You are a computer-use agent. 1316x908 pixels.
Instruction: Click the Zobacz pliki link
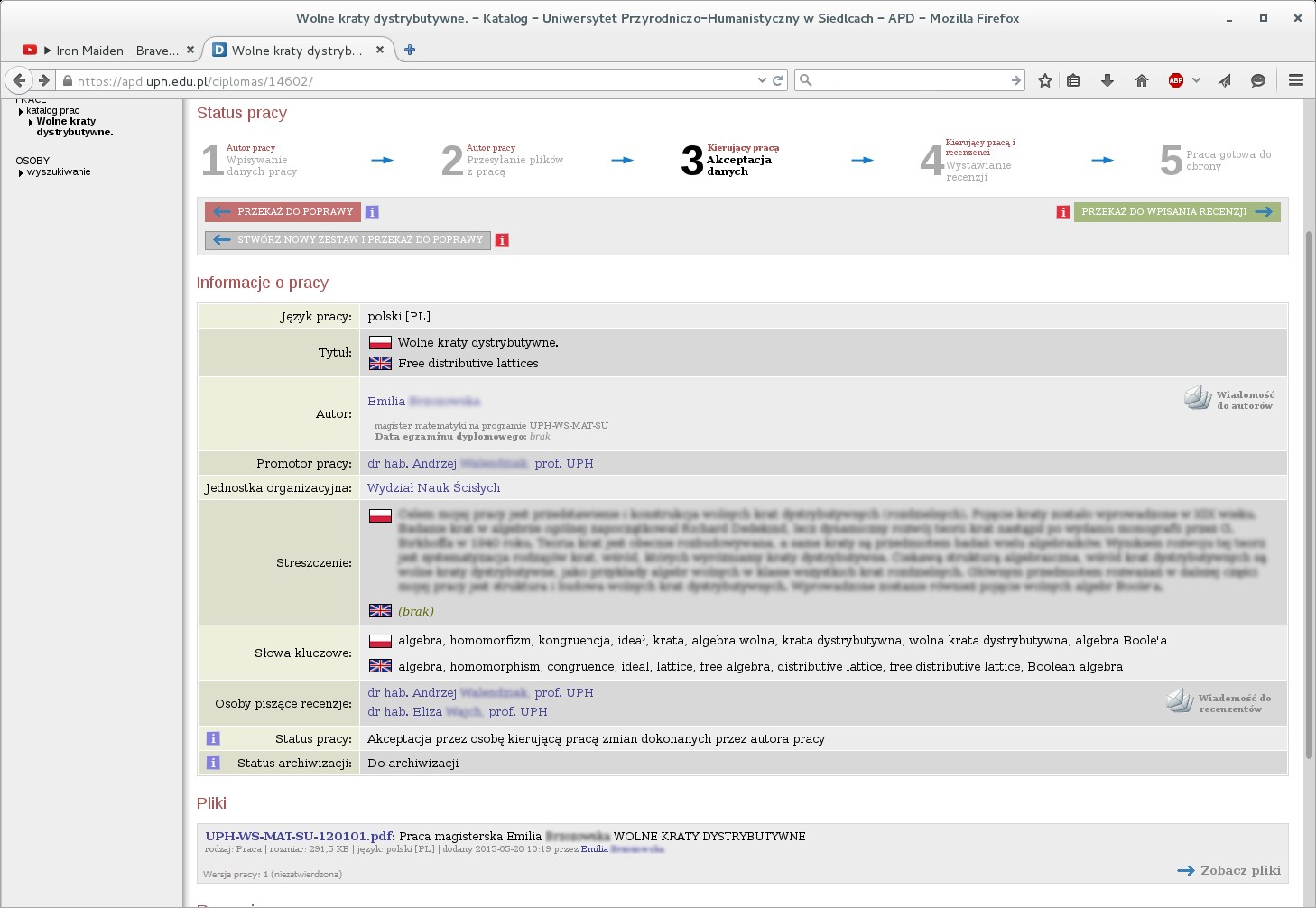pyautogui.click(x=1229, y=870)
